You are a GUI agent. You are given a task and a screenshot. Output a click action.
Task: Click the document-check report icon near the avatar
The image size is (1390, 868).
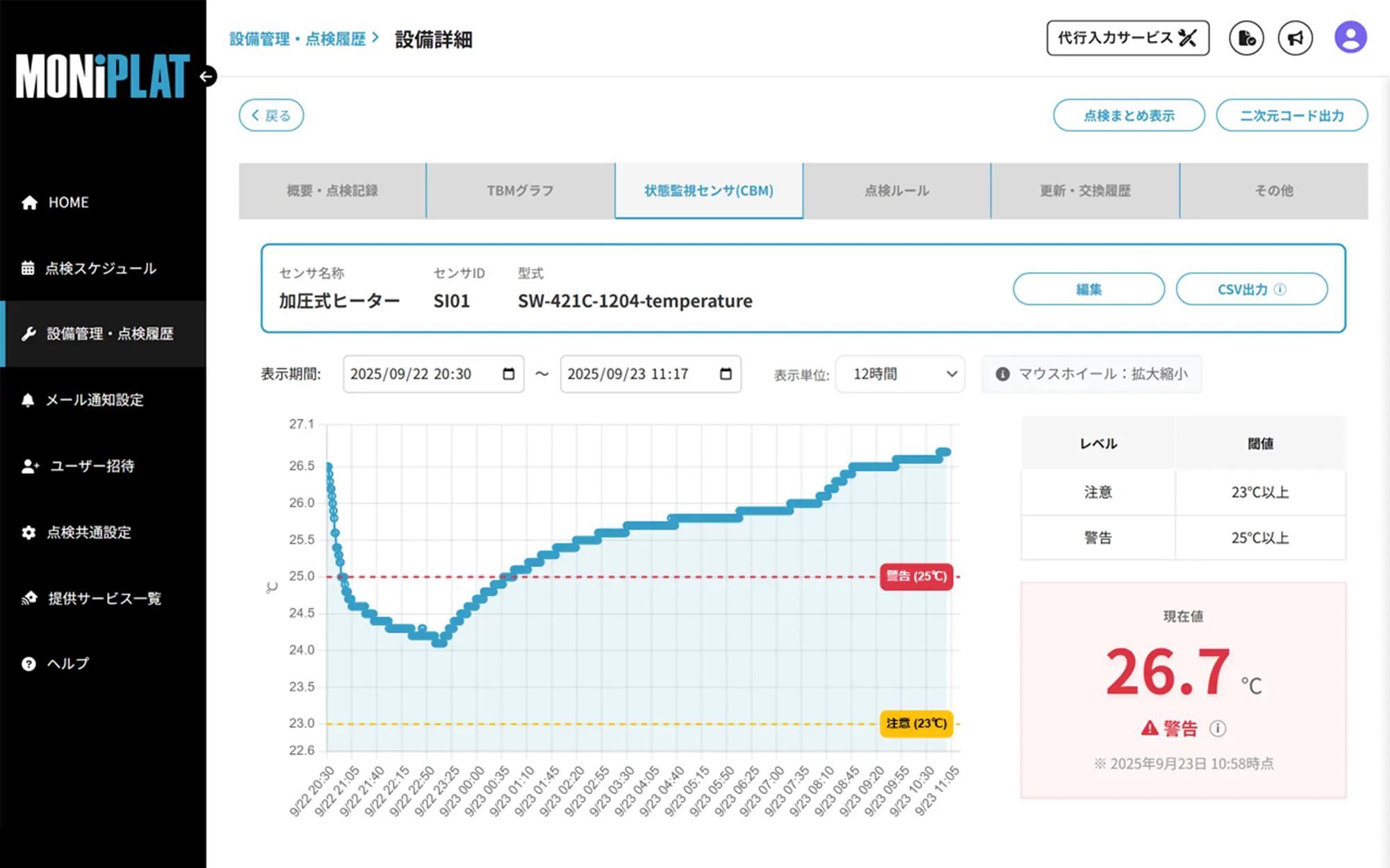[1246, 38]
